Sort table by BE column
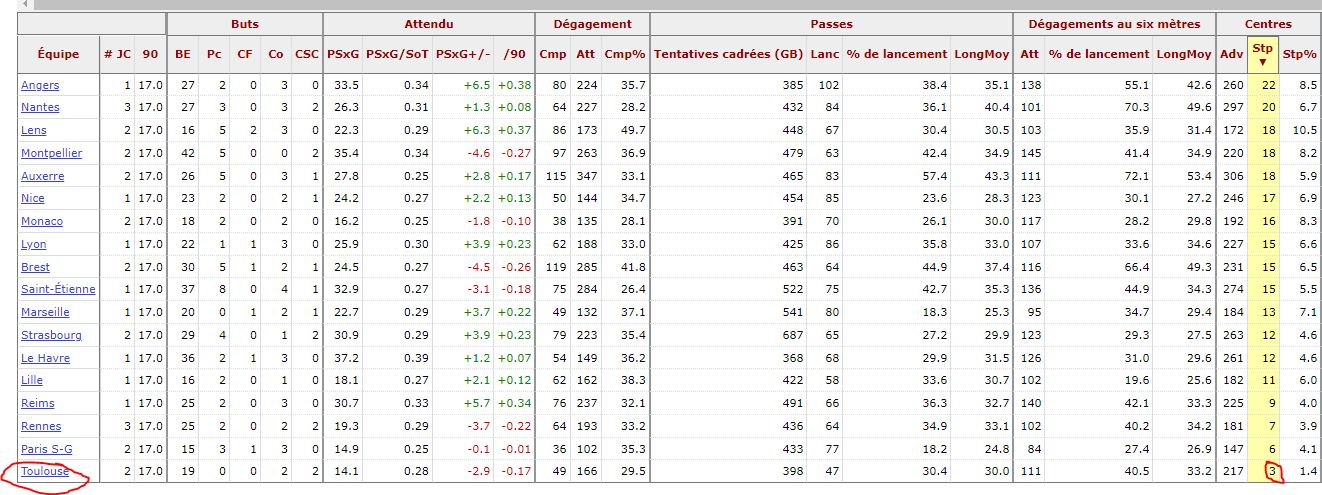This screenshot has height=495, width=1322. (x=182, y=54)
